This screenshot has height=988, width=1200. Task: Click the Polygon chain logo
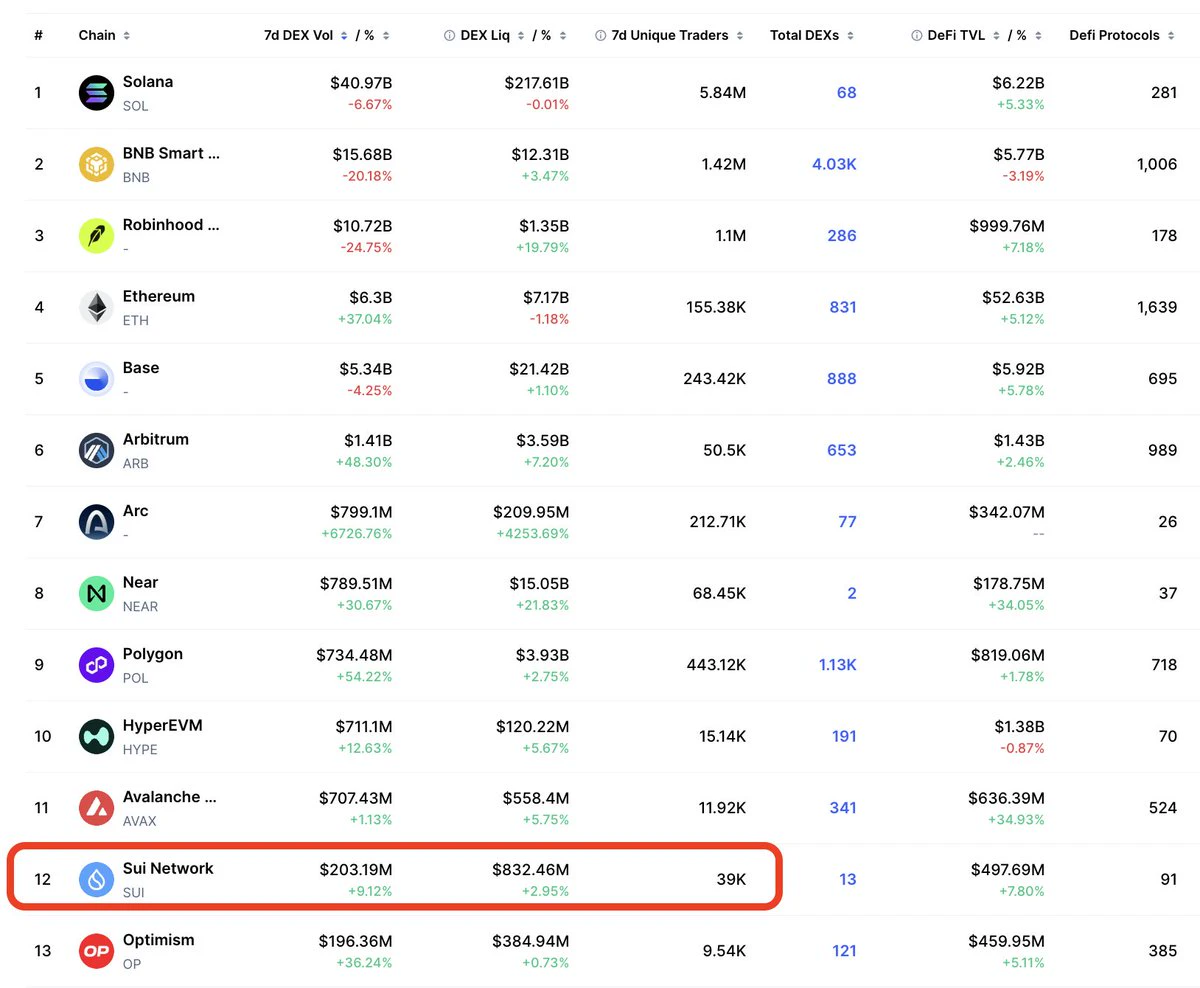tap(96, 665)
